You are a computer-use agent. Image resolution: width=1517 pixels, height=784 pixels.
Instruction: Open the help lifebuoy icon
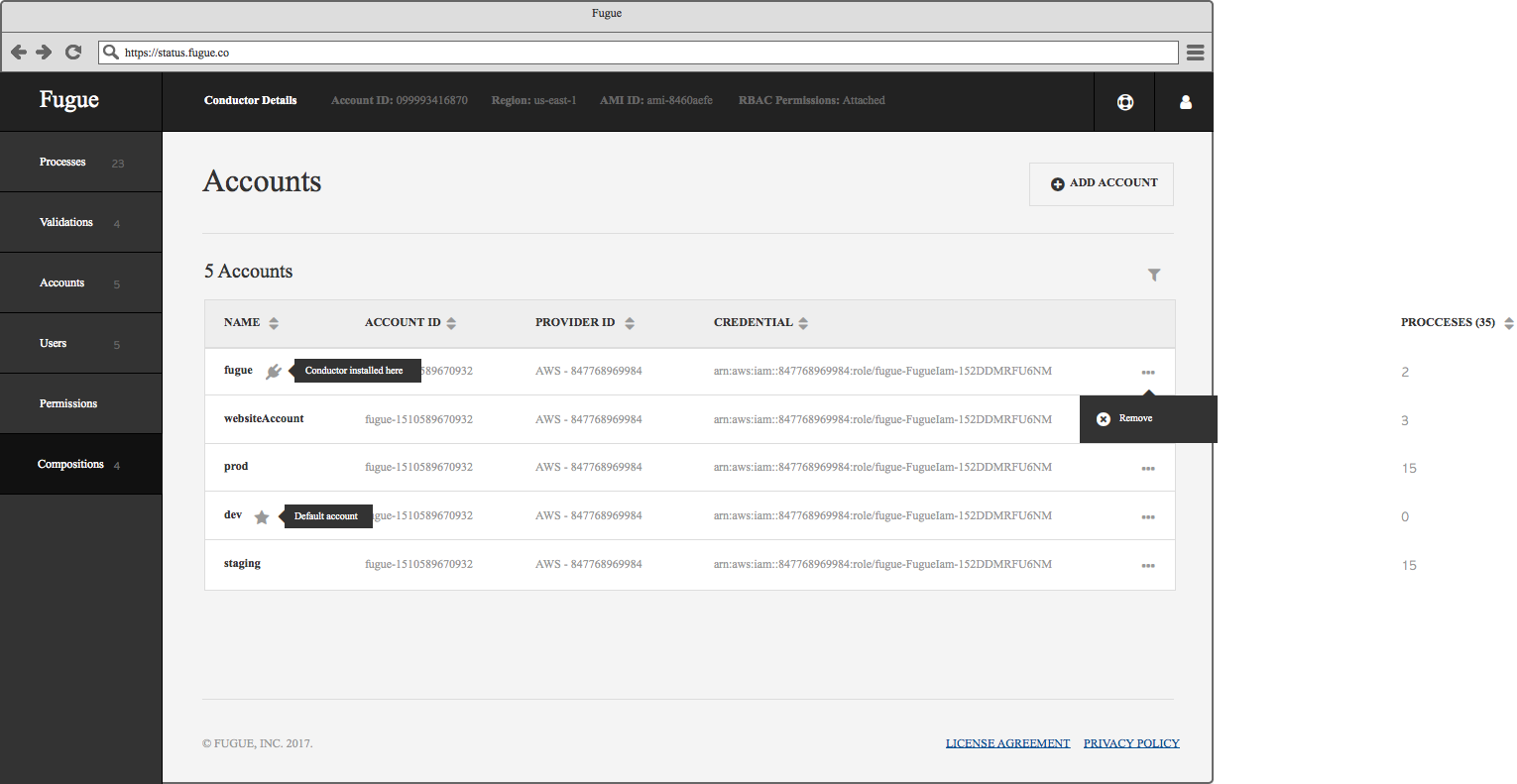1125,102
